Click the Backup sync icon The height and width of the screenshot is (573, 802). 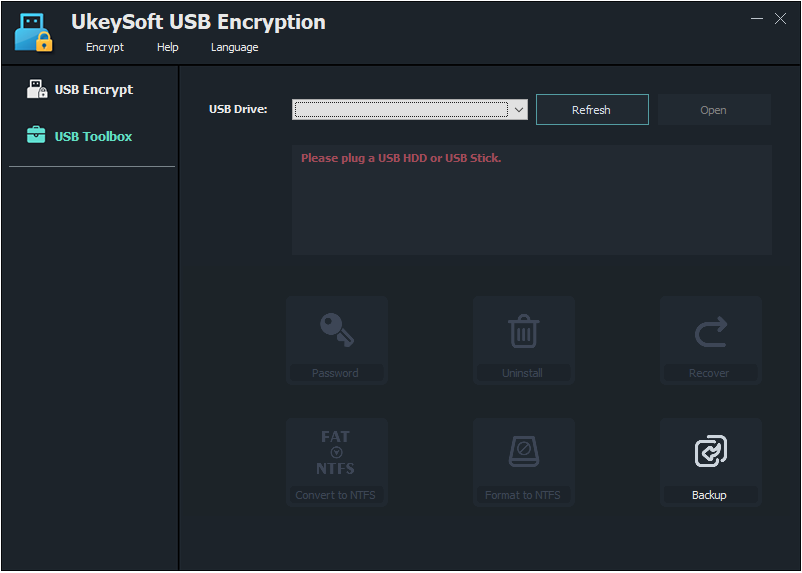[711, 451]
